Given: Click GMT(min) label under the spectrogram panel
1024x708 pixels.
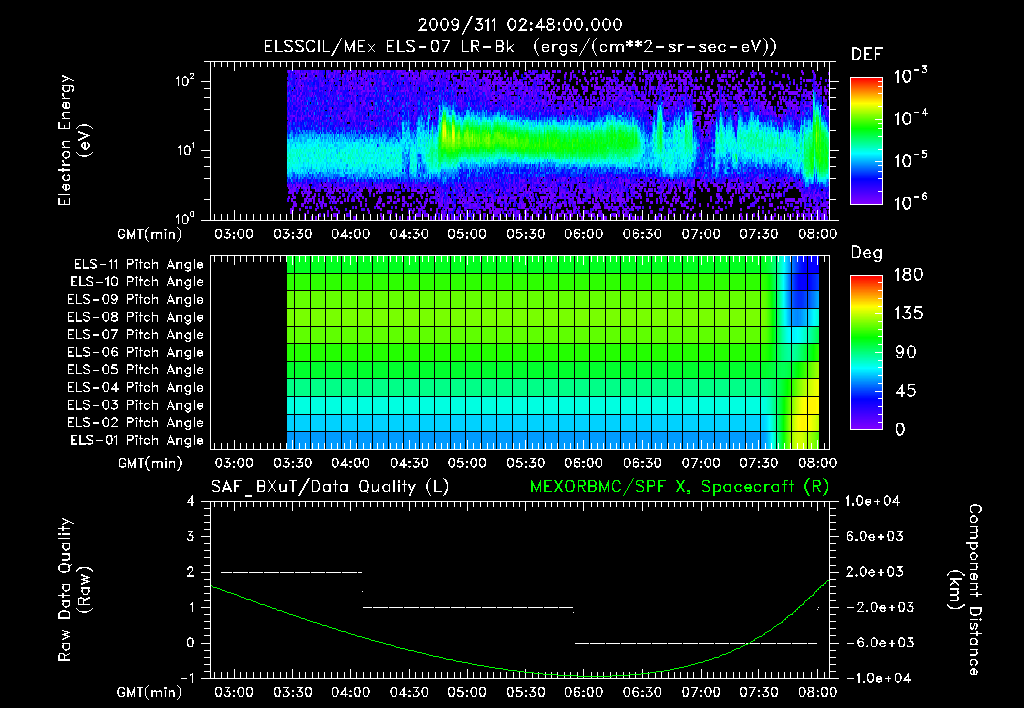Looking at the screenshot, I should [150, 234].
